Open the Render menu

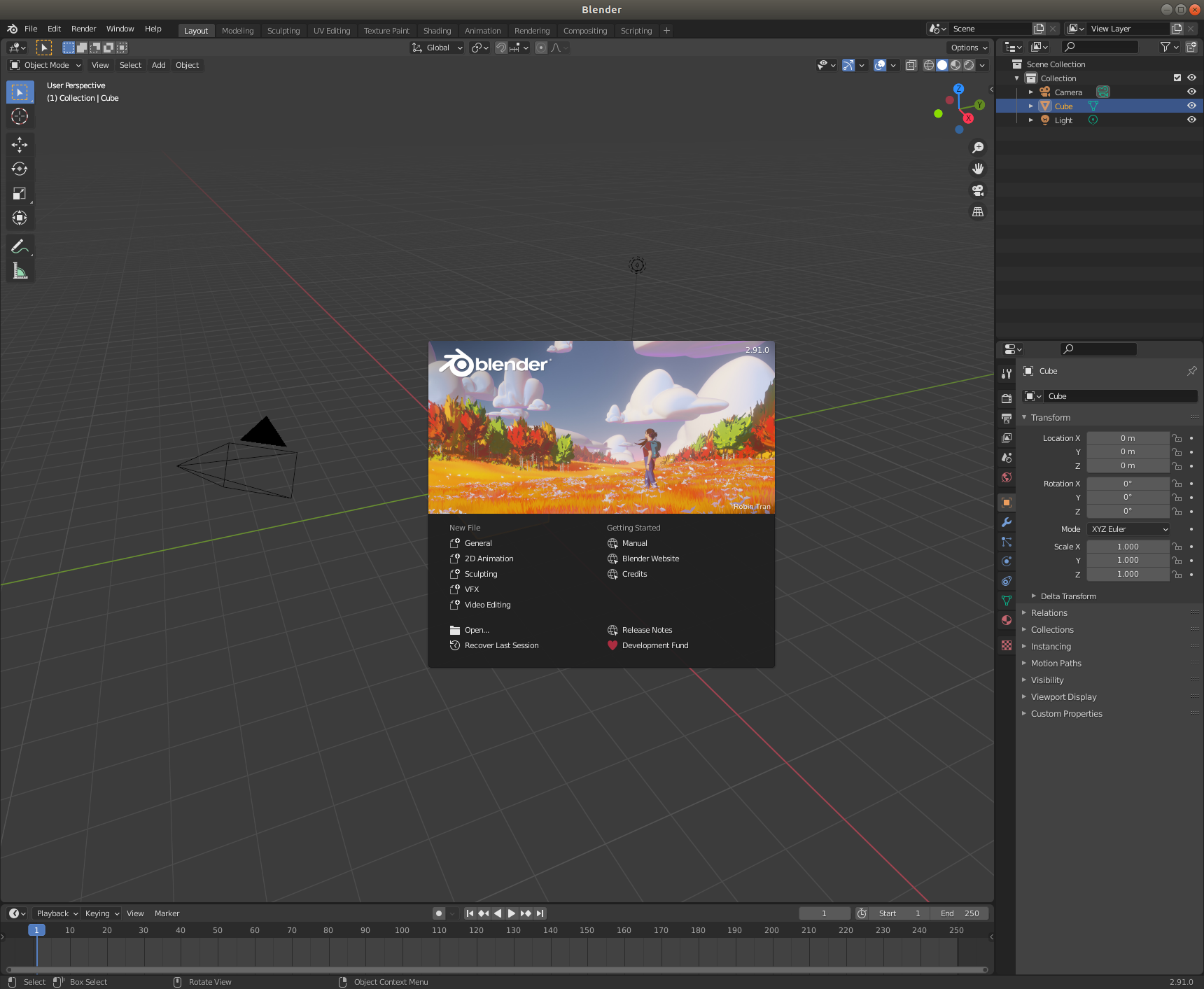coord(83,29)
